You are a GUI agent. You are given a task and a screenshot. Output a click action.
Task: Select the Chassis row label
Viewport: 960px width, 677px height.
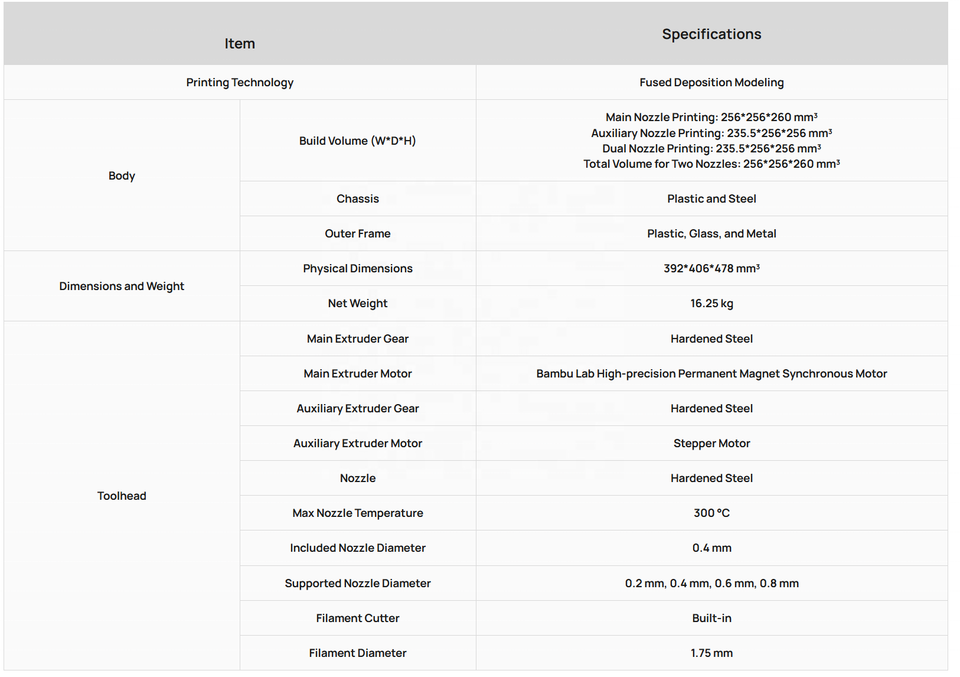(x=358, y=199)
